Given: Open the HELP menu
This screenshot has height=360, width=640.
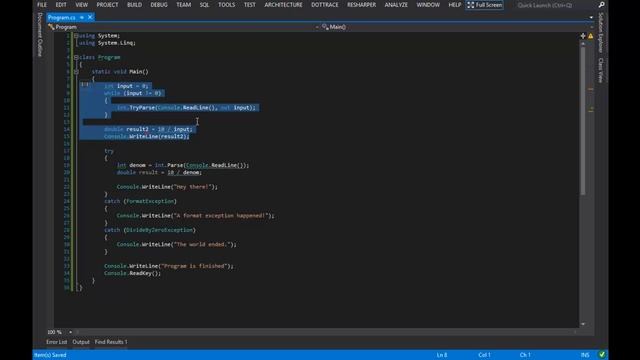Looking at the screenshot, I should 454,5.
